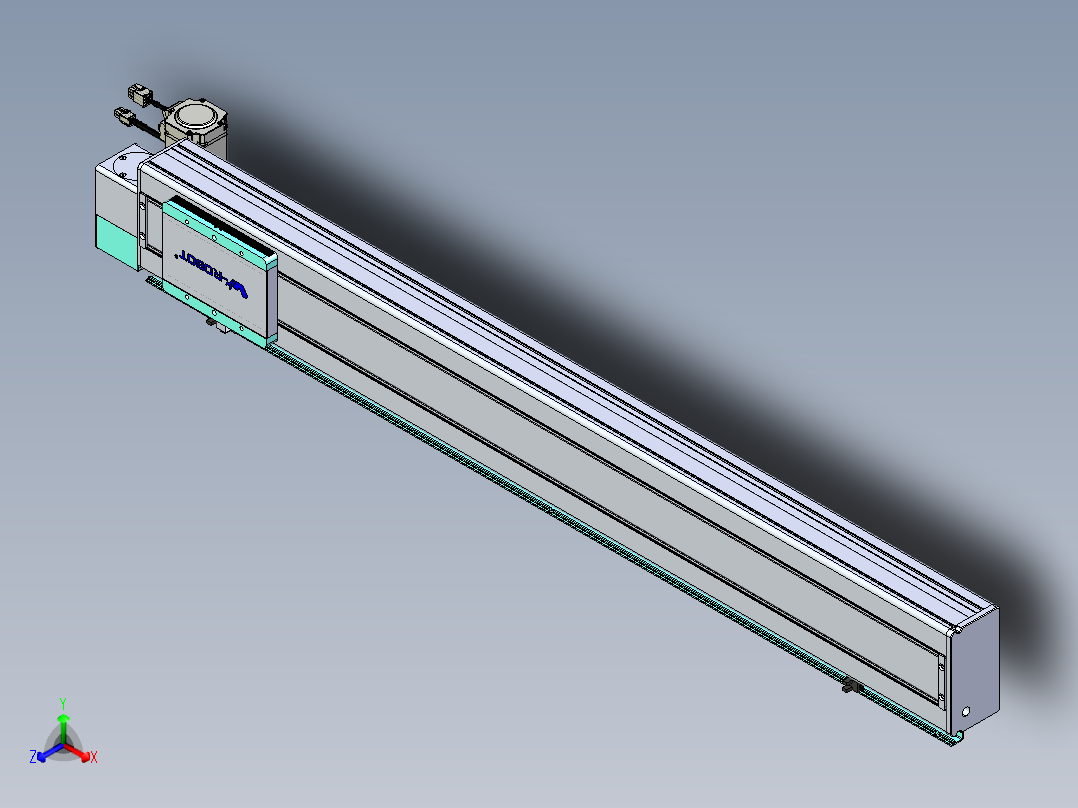Click the round hole on the far end cap
This screenshot has width=1078, height=808.
pyautogui.click(x=966, y=712)
